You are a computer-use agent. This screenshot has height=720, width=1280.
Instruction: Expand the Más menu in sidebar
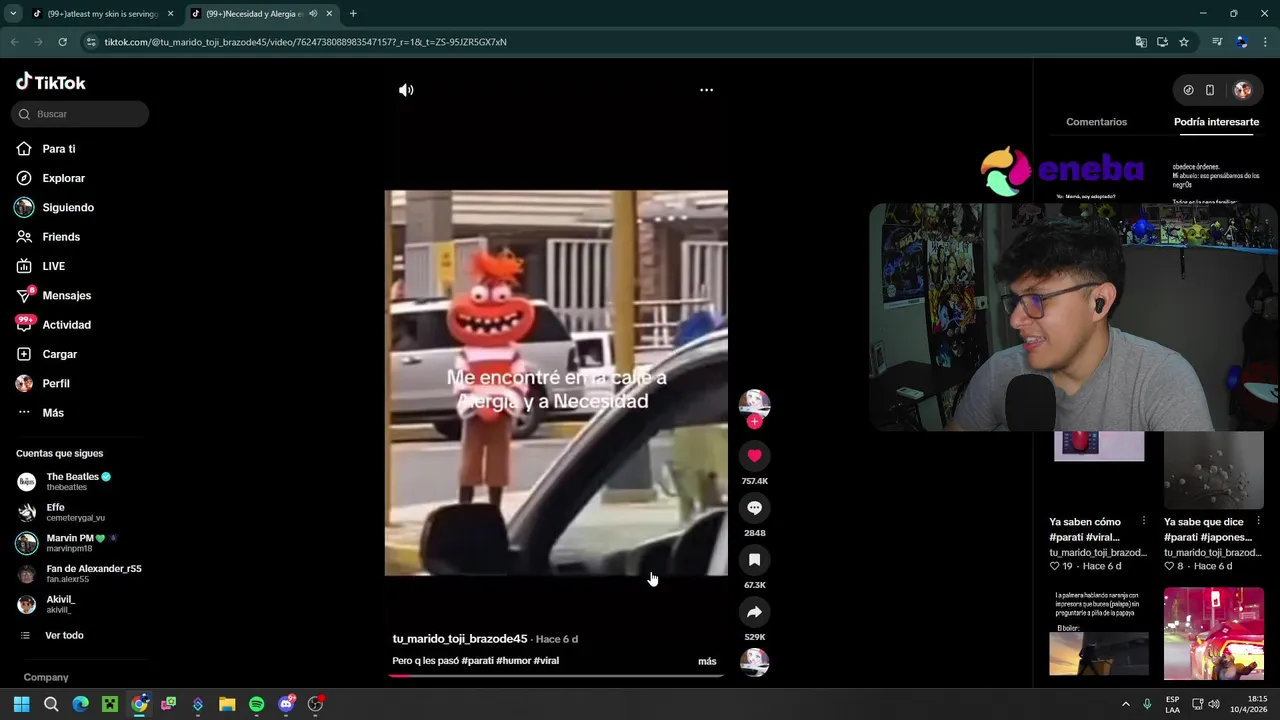point(52,413)
